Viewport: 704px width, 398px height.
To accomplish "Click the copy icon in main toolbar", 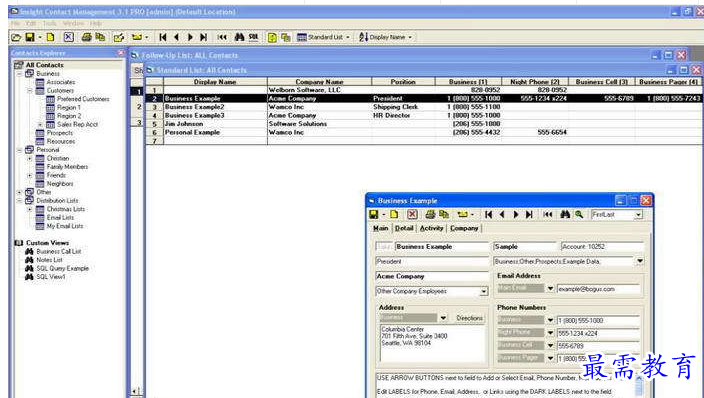I will tap(100, 37).
